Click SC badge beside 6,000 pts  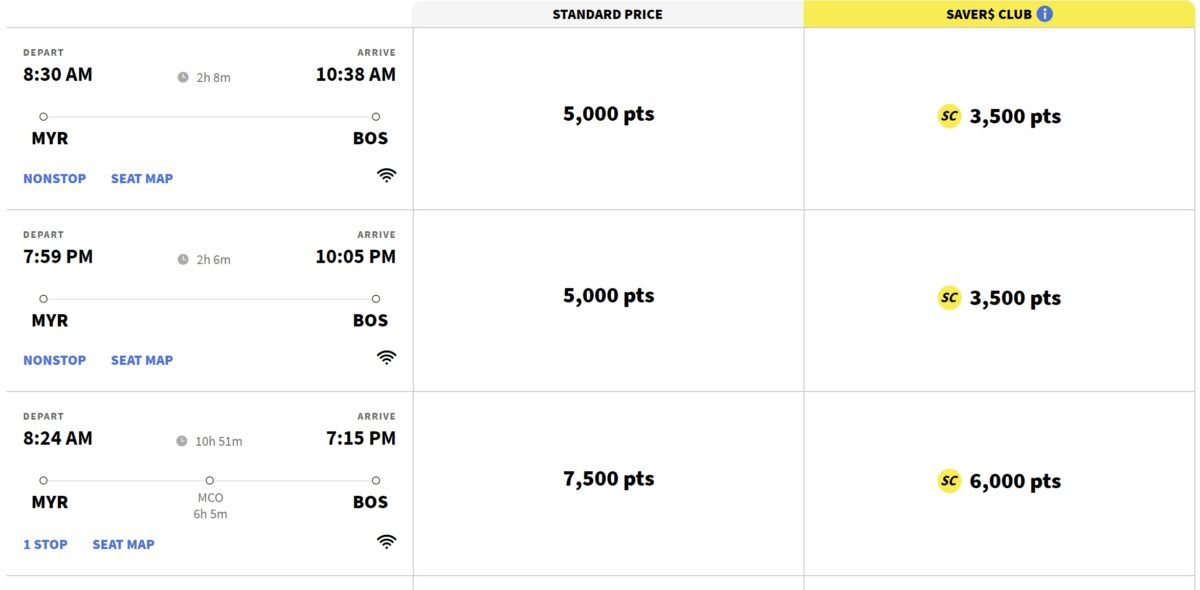(x=949, y=481)
